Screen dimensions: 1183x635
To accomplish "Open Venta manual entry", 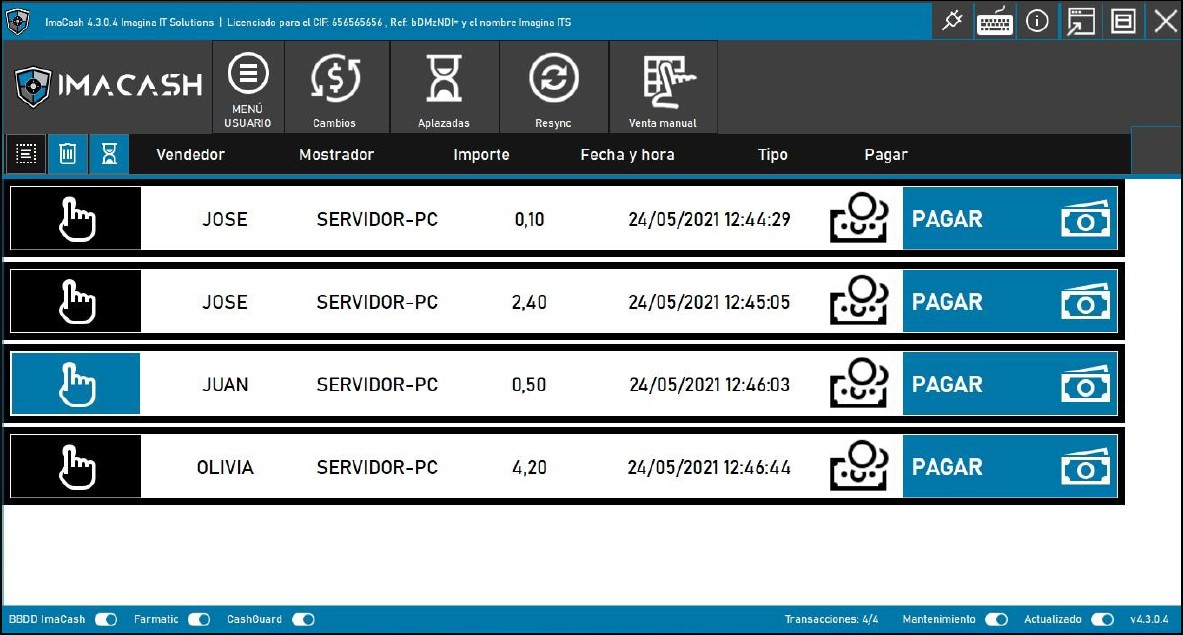I will coord(662,88).
